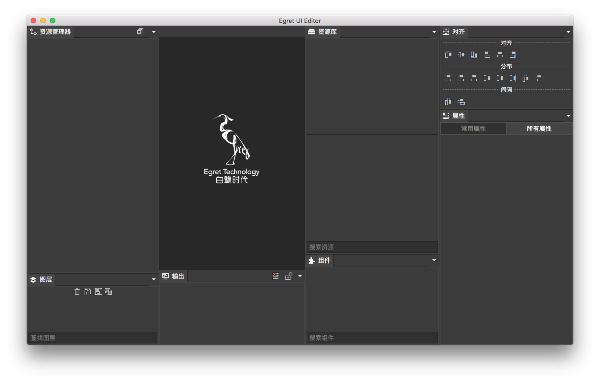
Task: Open the 图层 panel dropdown arrow
Action: 154,279
